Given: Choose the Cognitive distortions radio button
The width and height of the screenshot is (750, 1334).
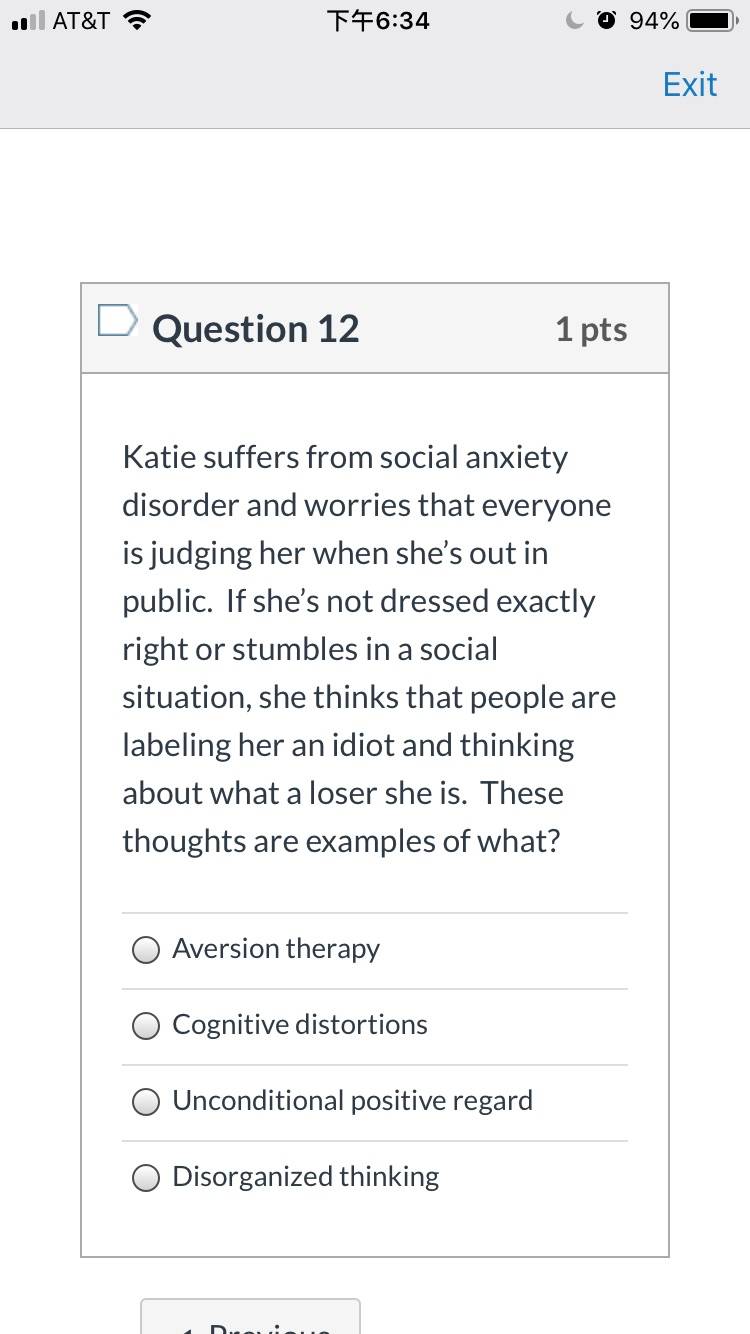Looking at the screenshot, I should 146,1026.
